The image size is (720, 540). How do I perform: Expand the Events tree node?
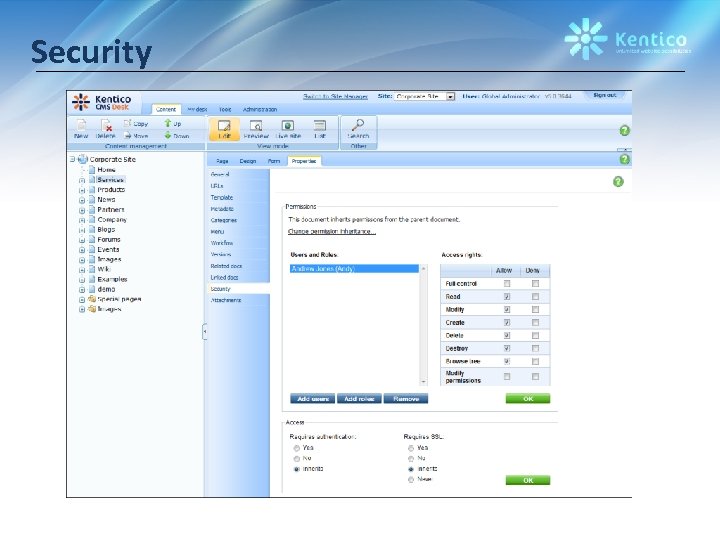coord(82,250)
